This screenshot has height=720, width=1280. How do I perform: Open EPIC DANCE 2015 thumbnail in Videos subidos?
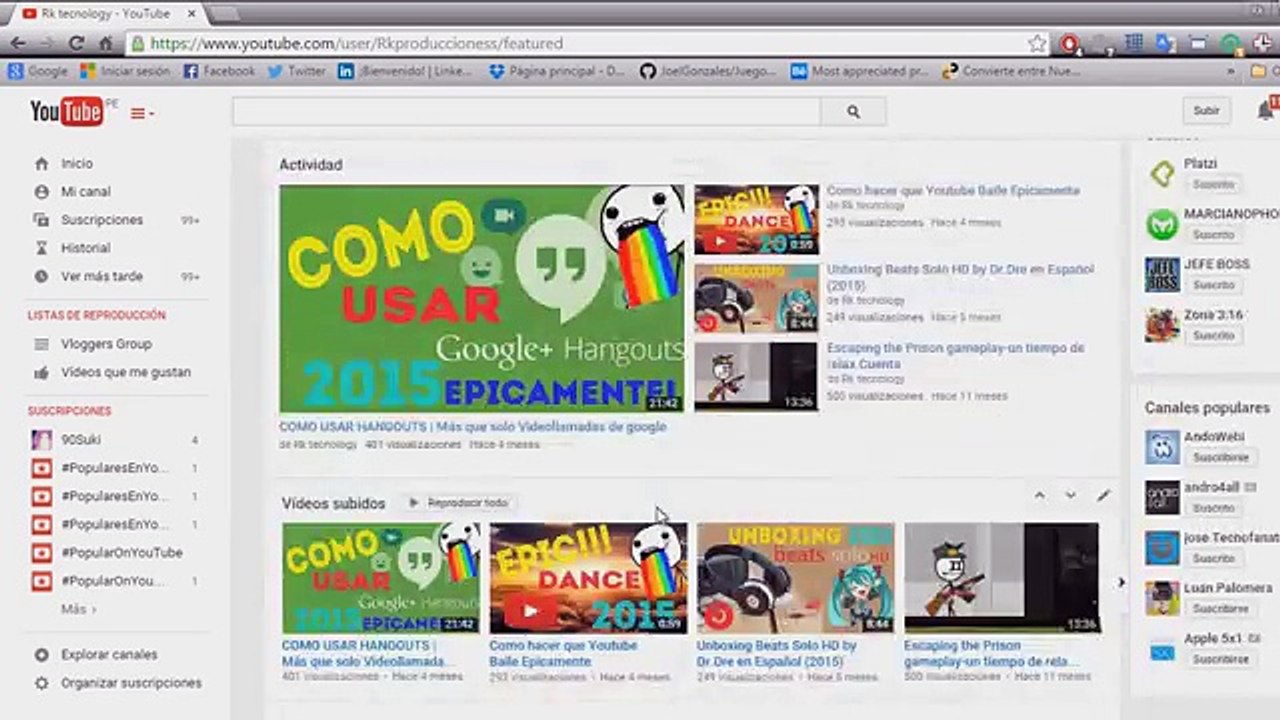coord(588,578)
